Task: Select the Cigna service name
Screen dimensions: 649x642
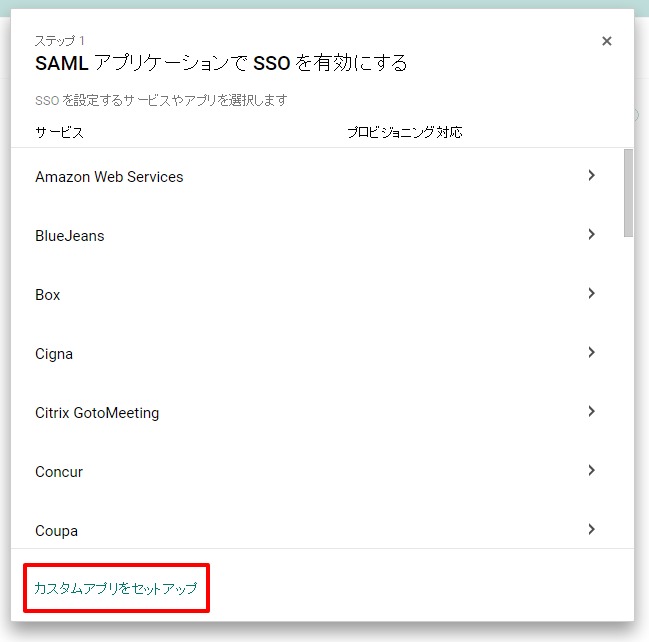Action: tap(54, 354)
